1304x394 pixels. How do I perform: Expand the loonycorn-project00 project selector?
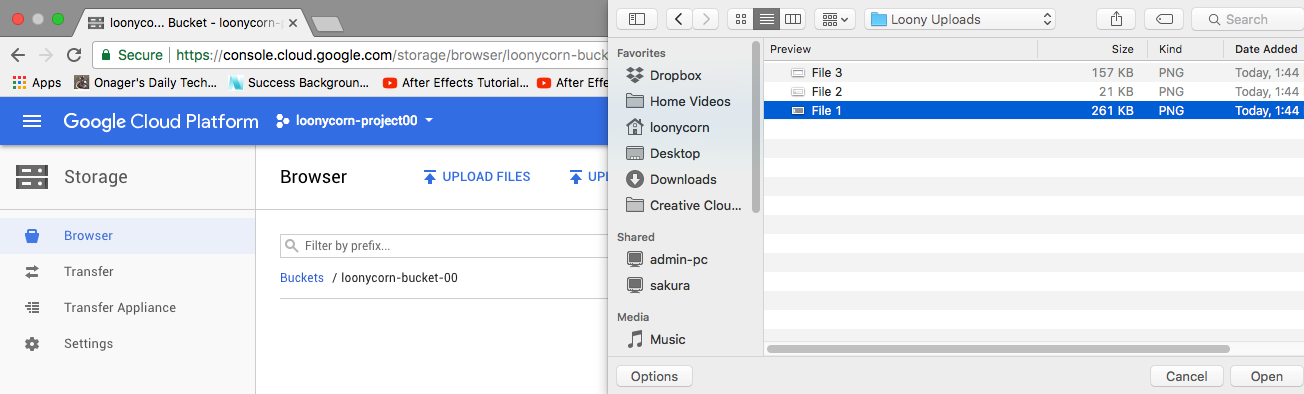355,121
